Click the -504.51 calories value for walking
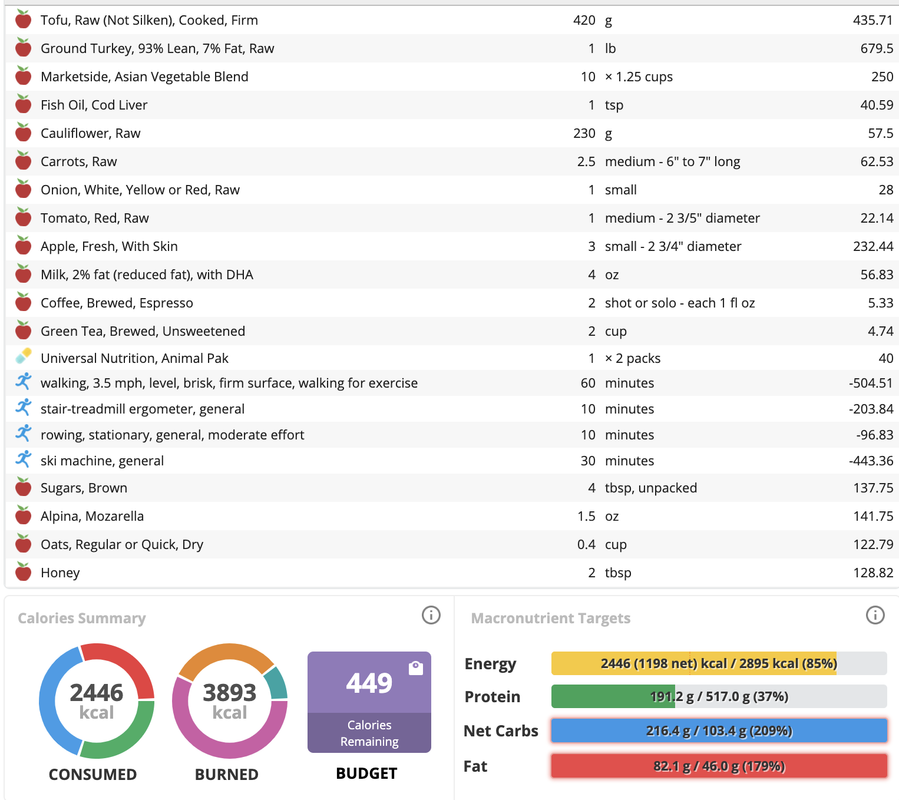Image resolution: width=899 pixels, height=800 pixels. pos(870,383)
